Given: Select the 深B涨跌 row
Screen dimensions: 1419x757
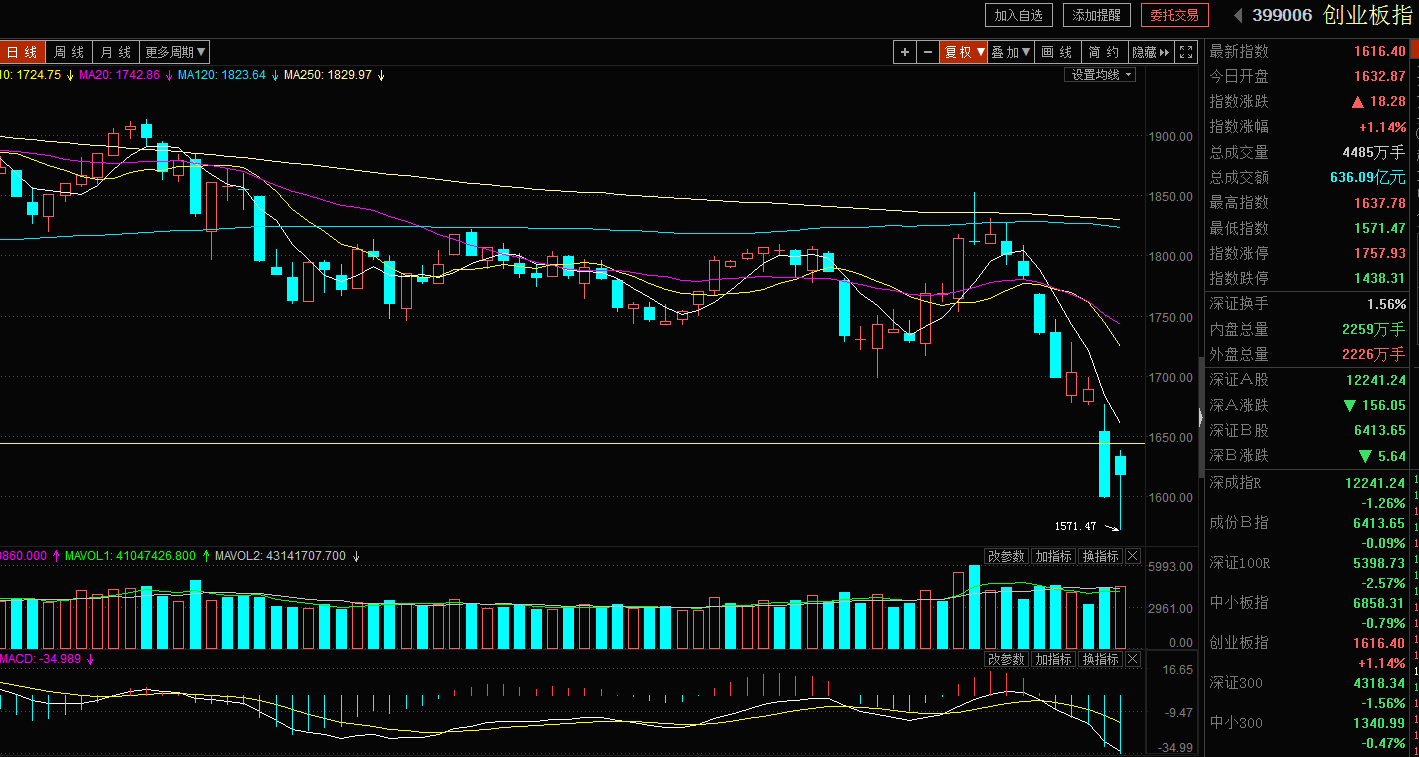Looking at the screenshot, I should pyautogui.click(x=1308, y=455).
